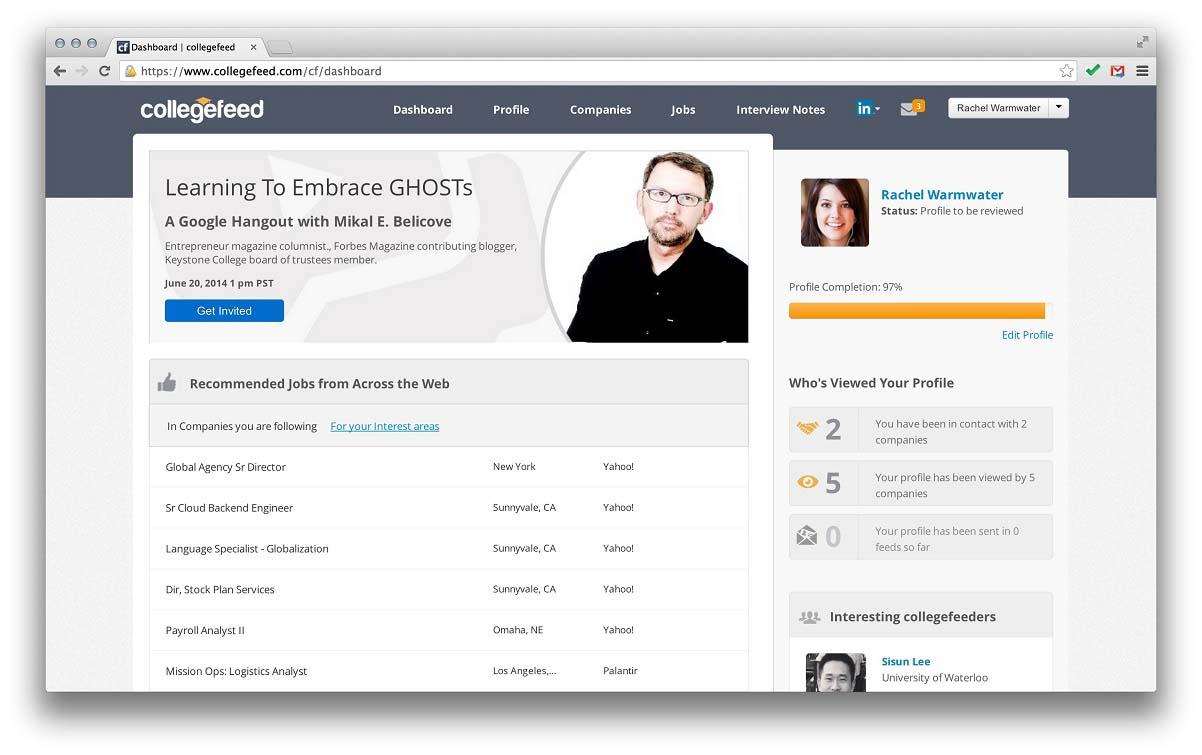This screenshot has width=1202, height=755.
Task: Click the Edit Profile link
Action: tap(1027, 335)
